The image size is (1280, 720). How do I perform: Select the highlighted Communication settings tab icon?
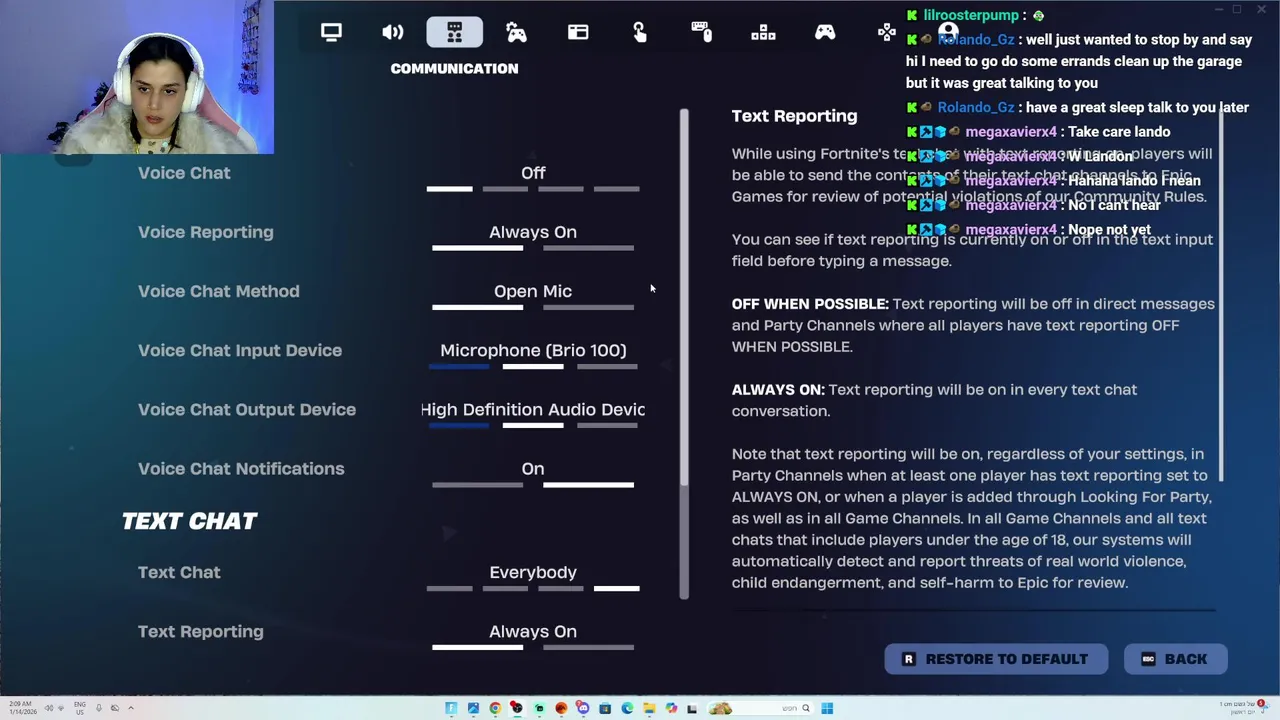454,33
